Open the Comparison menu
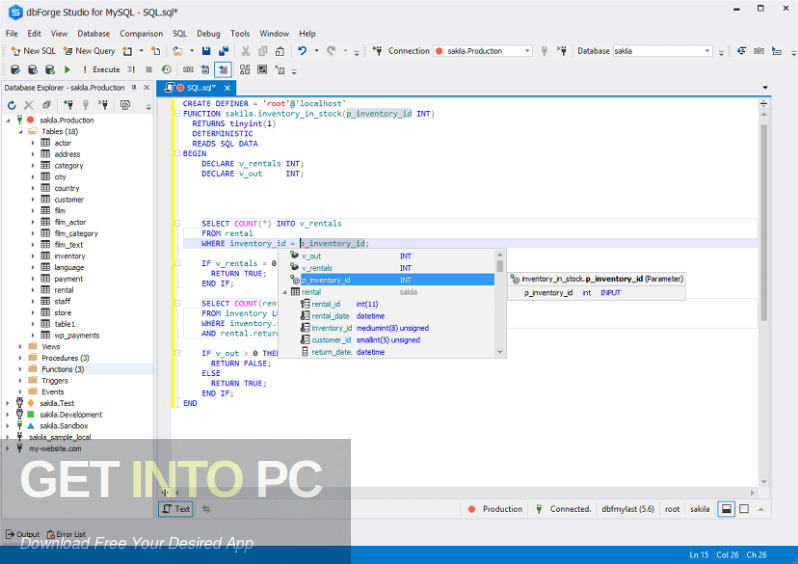Viewport: 798px width, 564px height. click(141, 34)
